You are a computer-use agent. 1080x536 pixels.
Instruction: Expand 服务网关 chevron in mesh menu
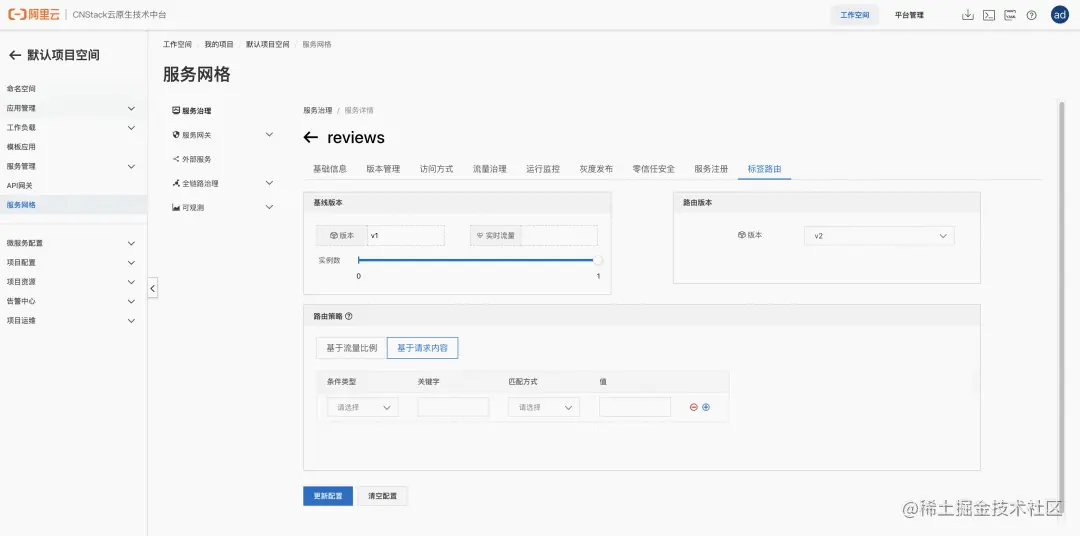(x=269, y=134)
